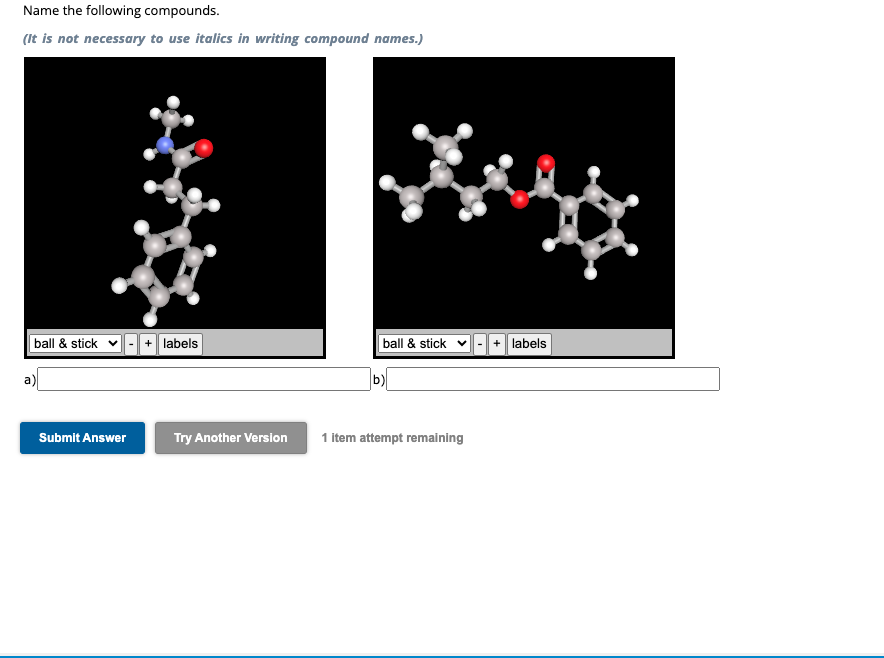Click the Try Another Version button

coord(230,437)
